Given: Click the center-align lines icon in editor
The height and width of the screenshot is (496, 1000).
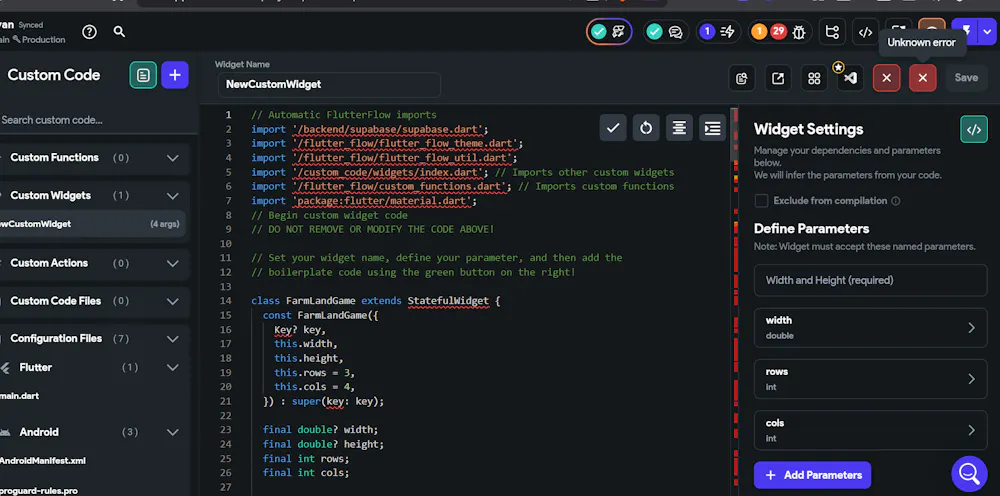Looking at the screenshot, I should (x=679, y=128).
